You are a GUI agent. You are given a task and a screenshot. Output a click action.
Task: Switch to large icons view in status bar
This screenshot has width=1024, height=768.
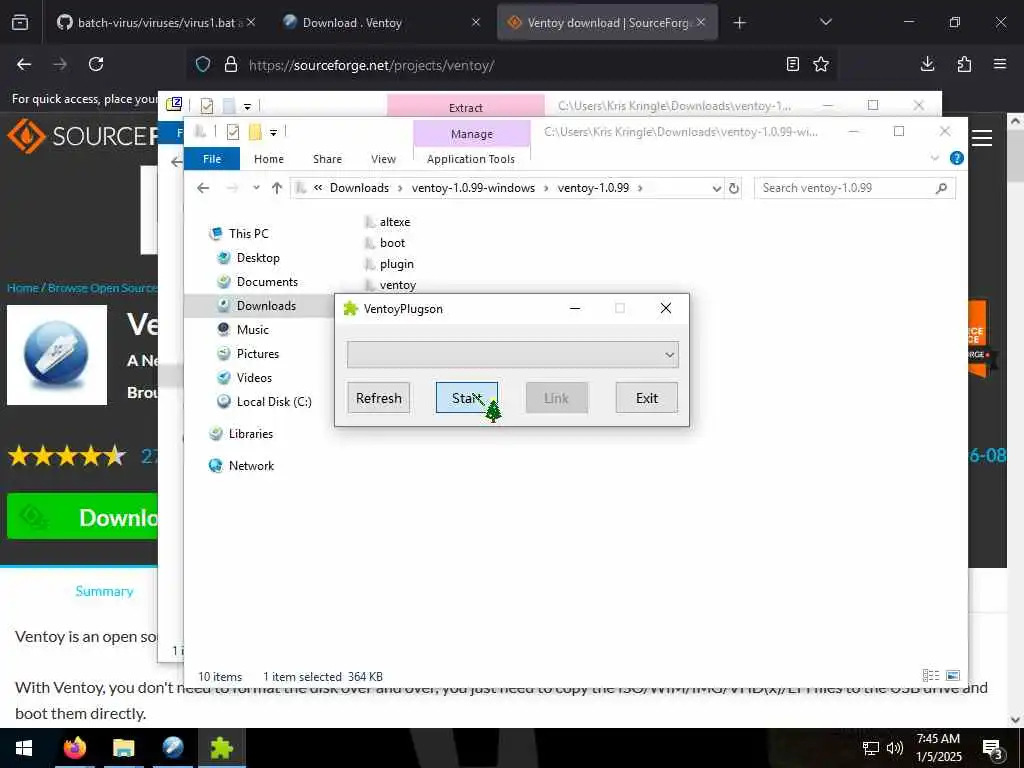tap(953, 676)
